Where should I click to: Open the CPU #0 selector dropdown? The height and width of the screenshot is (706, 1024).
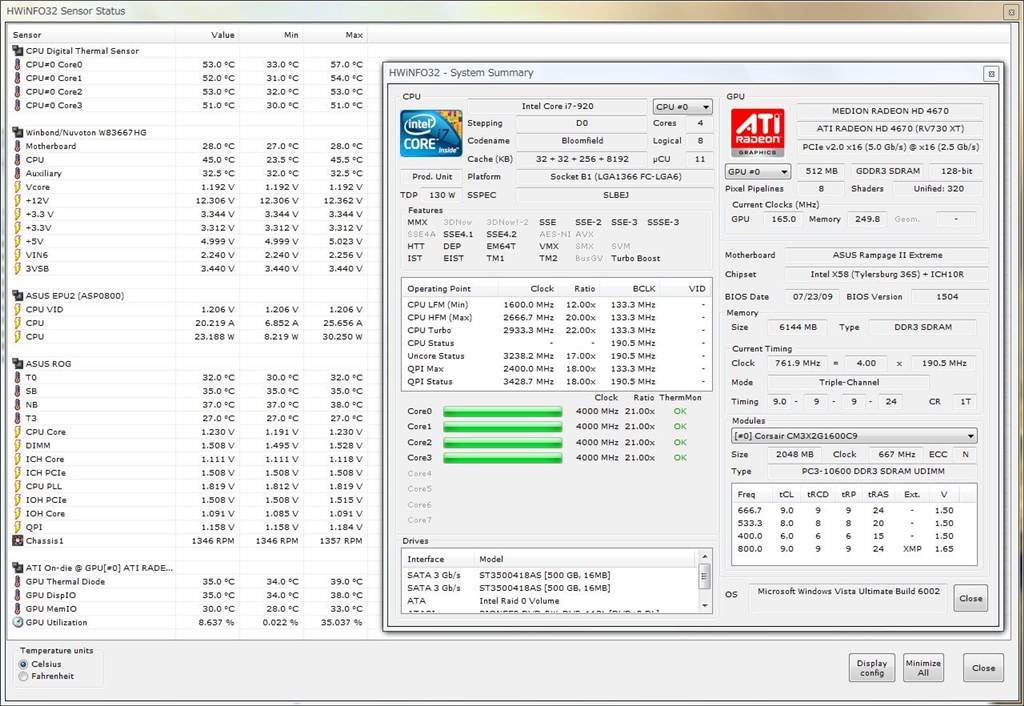(682, 107)
